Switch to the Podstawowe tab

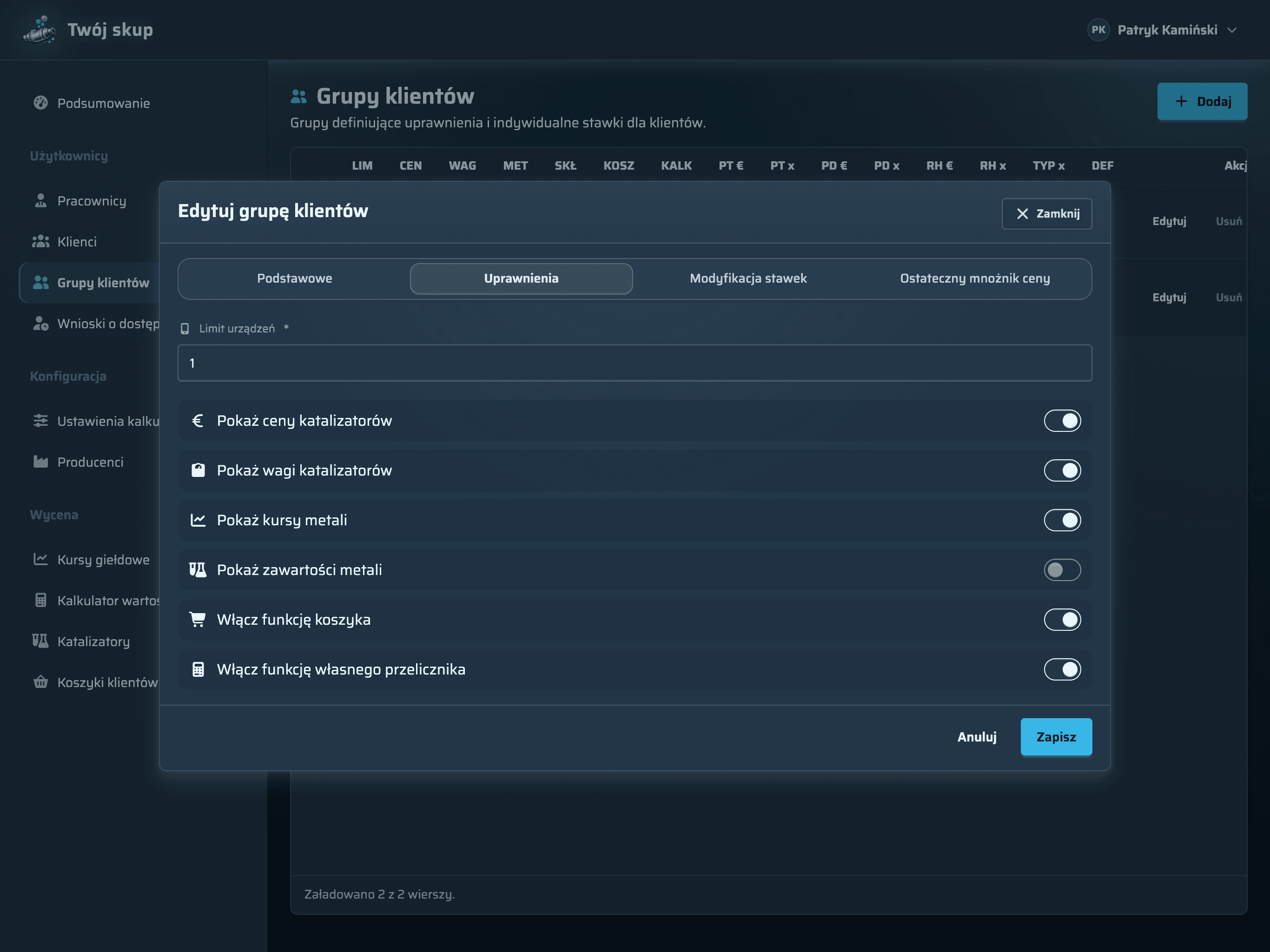click(x=295, y=278)
